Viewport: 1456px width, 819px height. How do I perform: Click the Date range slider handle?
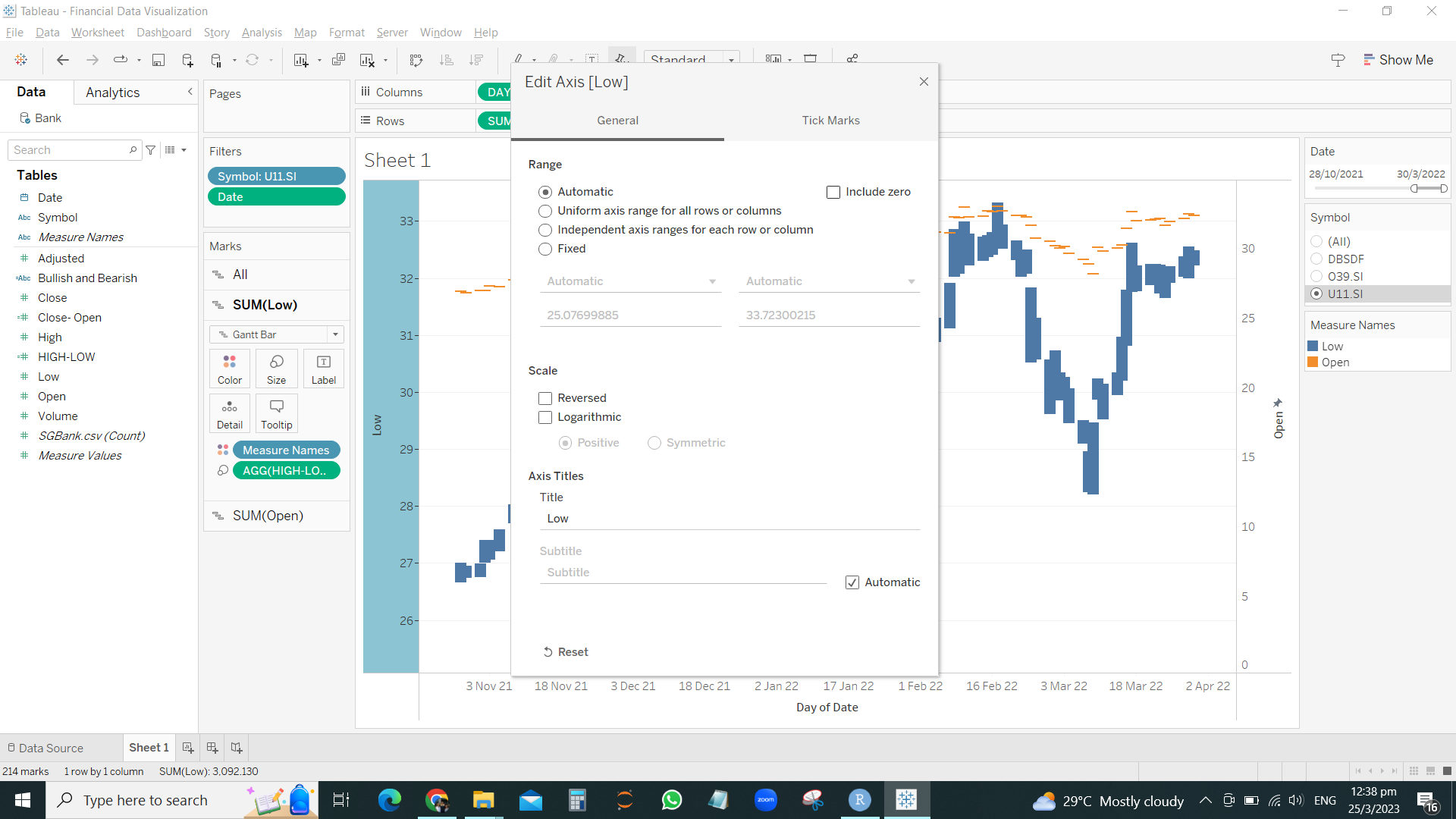1414,188
